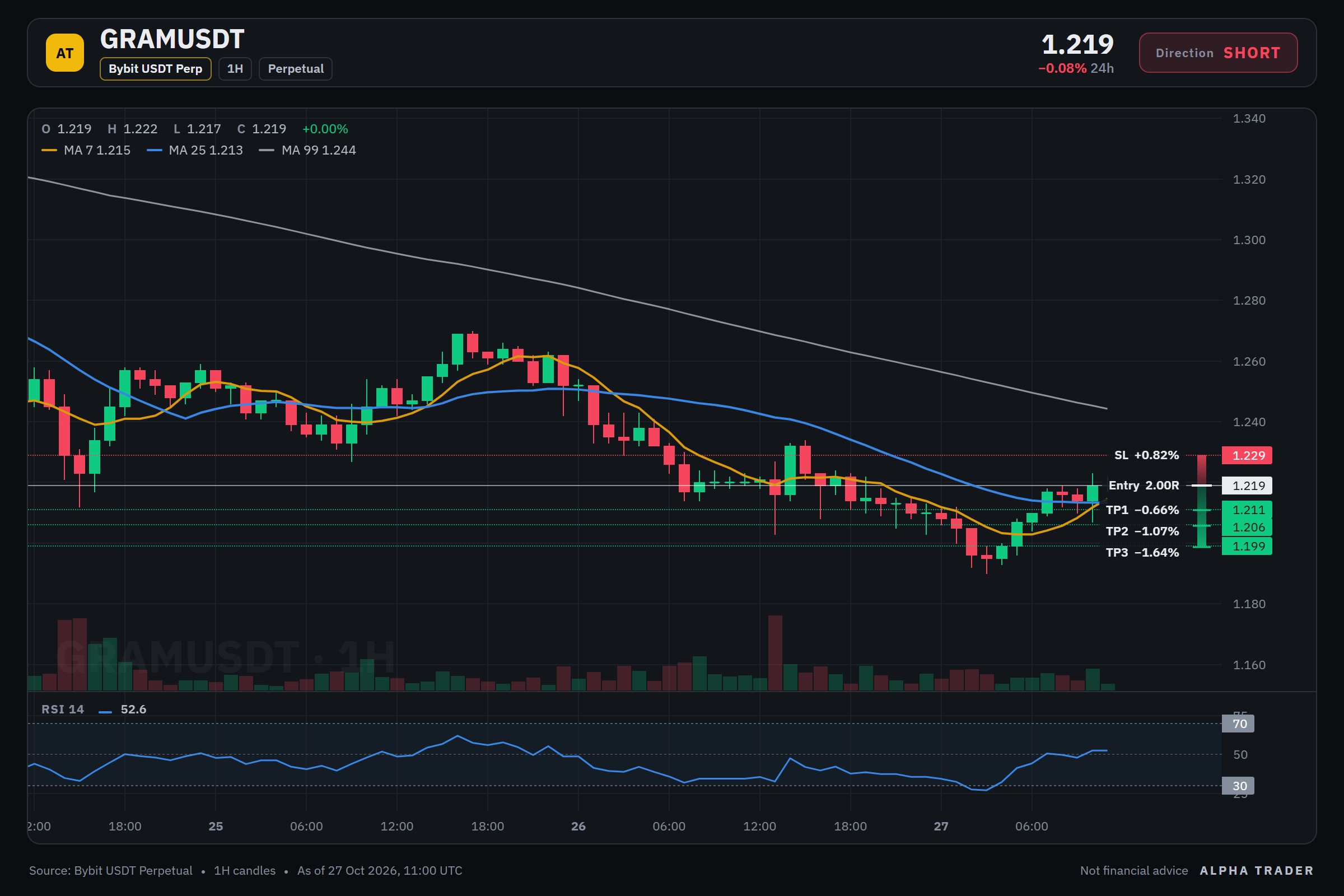This screenshot has height=896, width=1344.
Task: Click the 1.260 price axis label
Action: [x=1249, y=362]
